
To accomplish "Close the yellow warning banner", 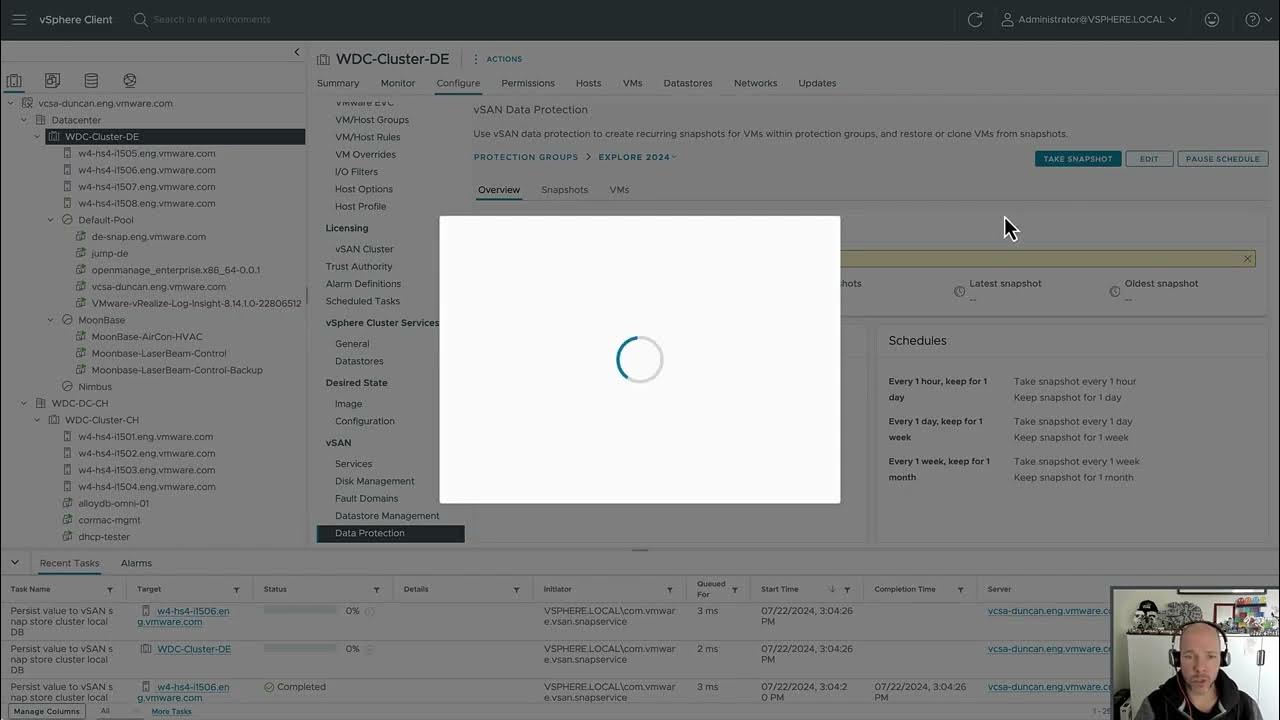I will (x=1247, y=259).
